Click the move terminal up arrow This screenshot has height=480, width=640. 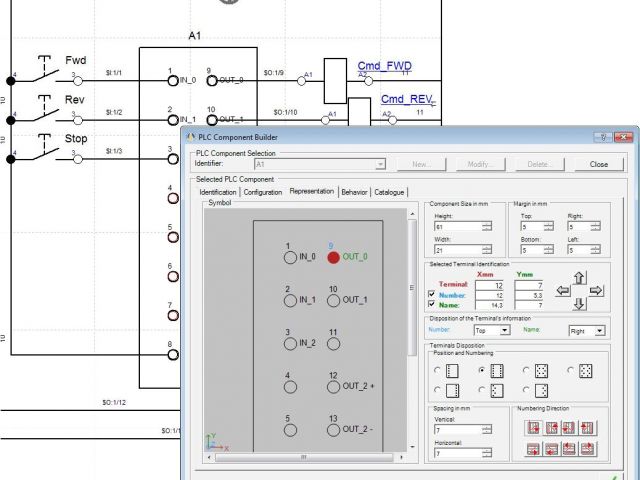click(580, 277)
